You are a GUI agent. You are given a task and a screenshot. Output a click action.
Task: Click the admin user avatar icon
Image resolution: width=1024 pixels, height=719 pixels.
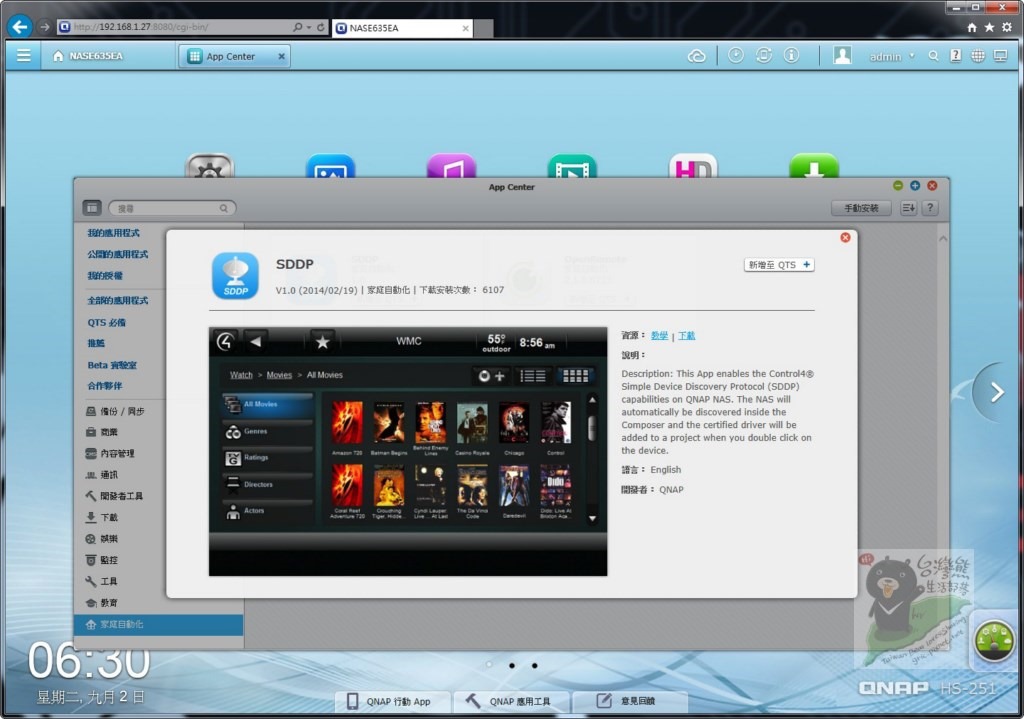pyautogui.click(x=842, y=56)
